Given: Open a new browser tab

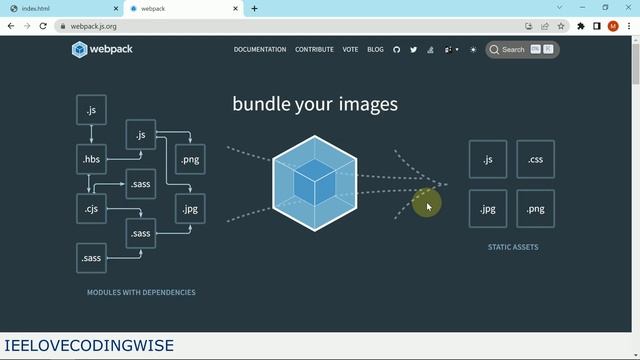Looking at the screenshot, I should click(x=254, y=9).
